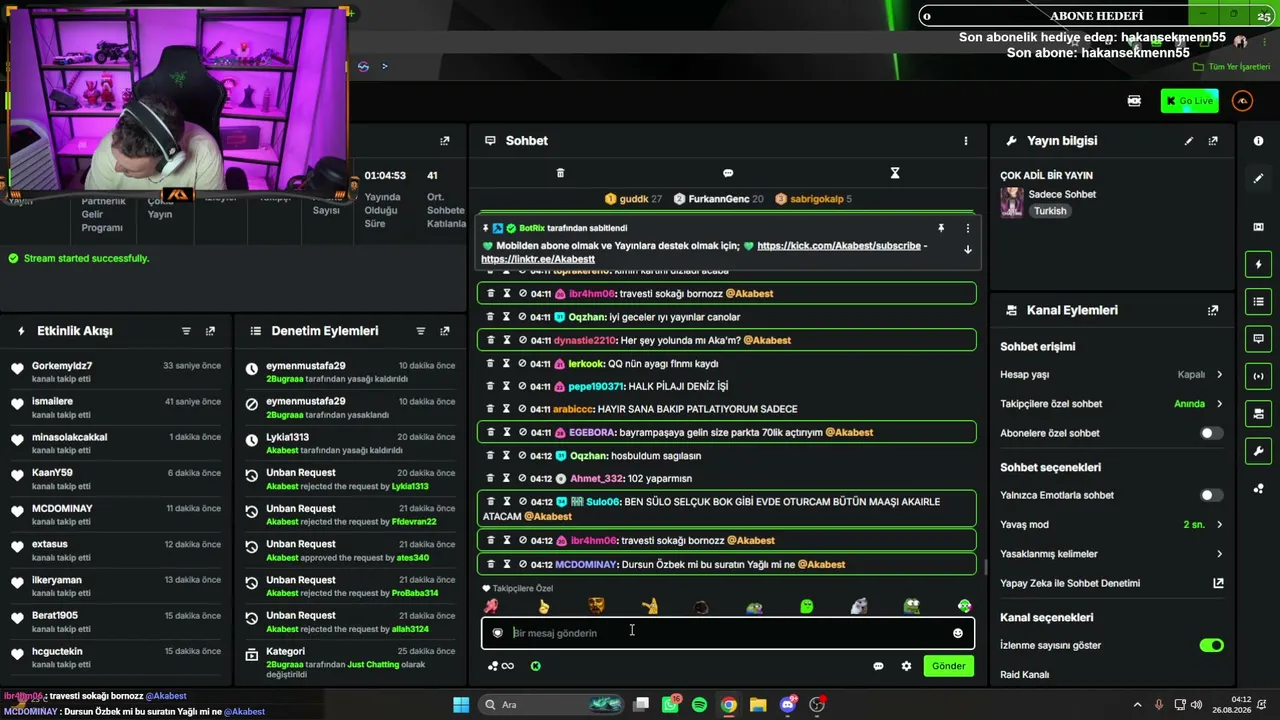This screenshot has height=720, width=1280.
Task: Click username Oqzhan in 'iyi geceler' message
Action: [587, 317]
